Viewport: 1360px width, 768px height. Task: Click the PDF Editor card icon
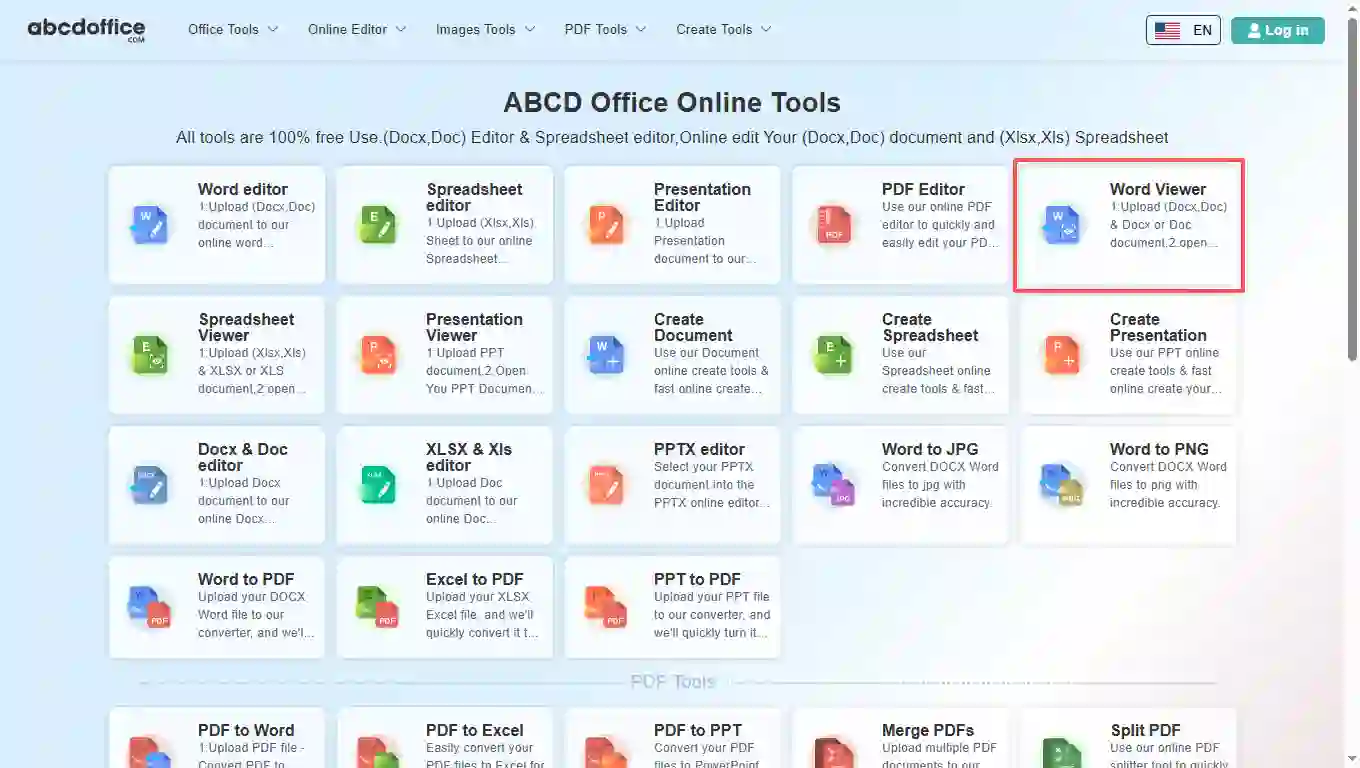(x=833, y=225)
